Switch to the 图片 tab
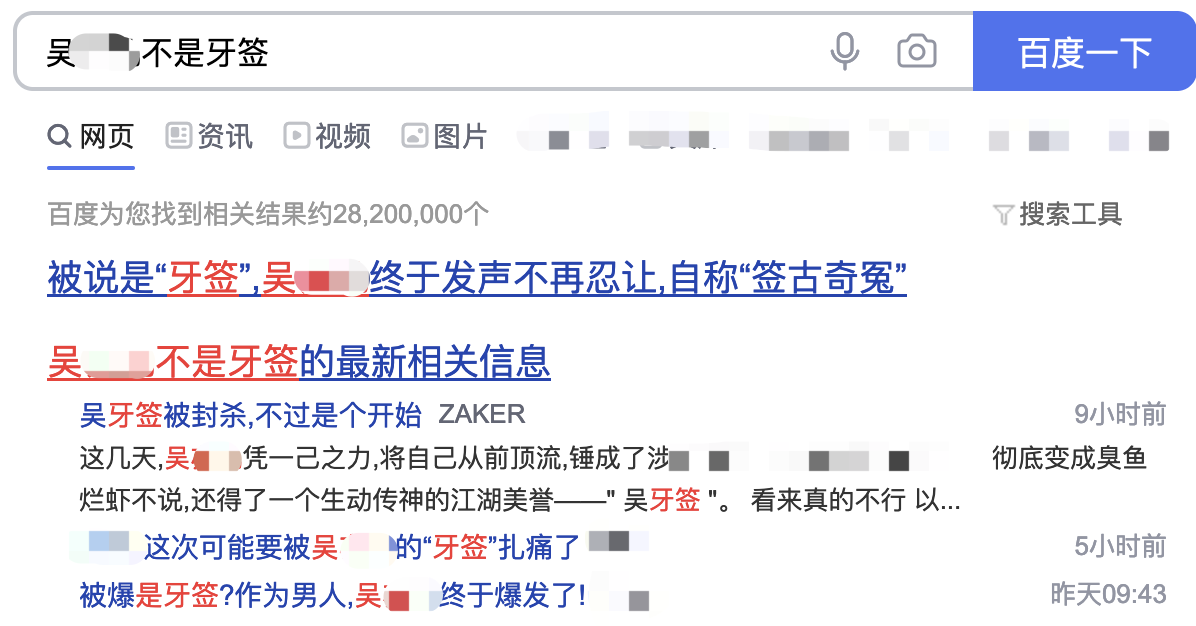Image resolution: width=1196 pixels, height=626 pixels. point(445,137)
